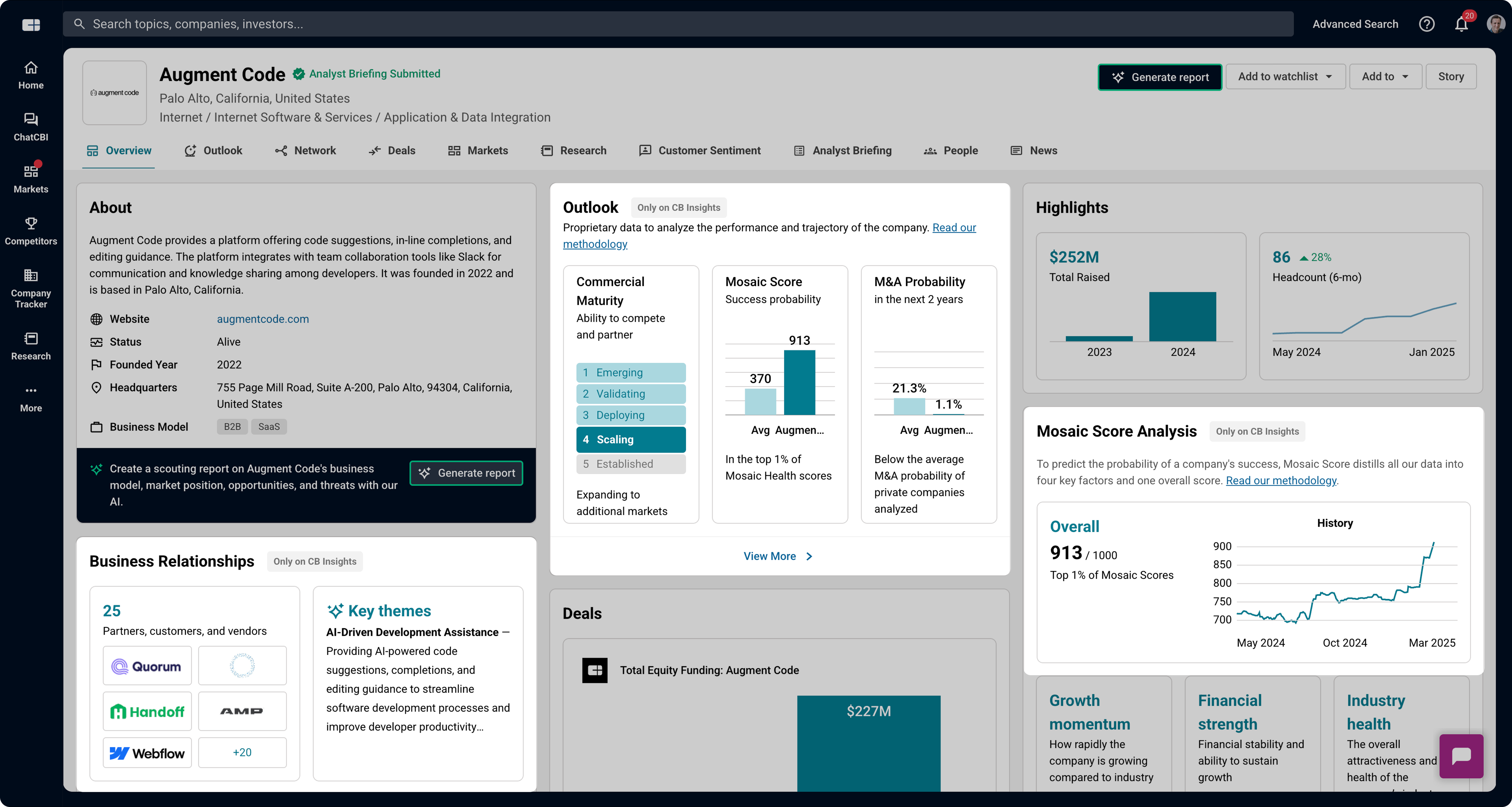
Task: Expand the Add to dropdown
Action: tap(1385, 77)
